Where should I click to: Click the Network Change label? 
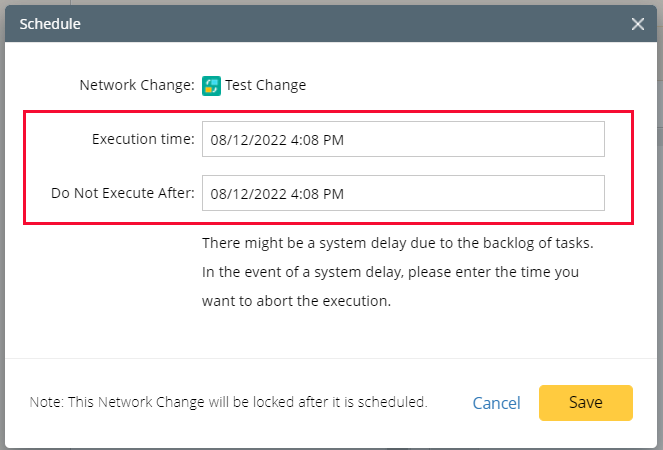(136, 85)
